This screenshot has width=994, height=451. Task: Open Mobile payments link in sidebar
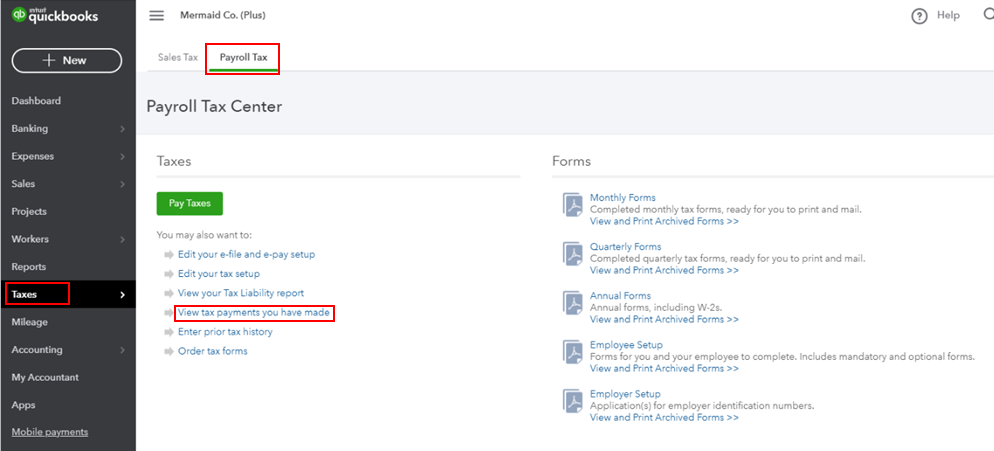(x=49, y=433)
